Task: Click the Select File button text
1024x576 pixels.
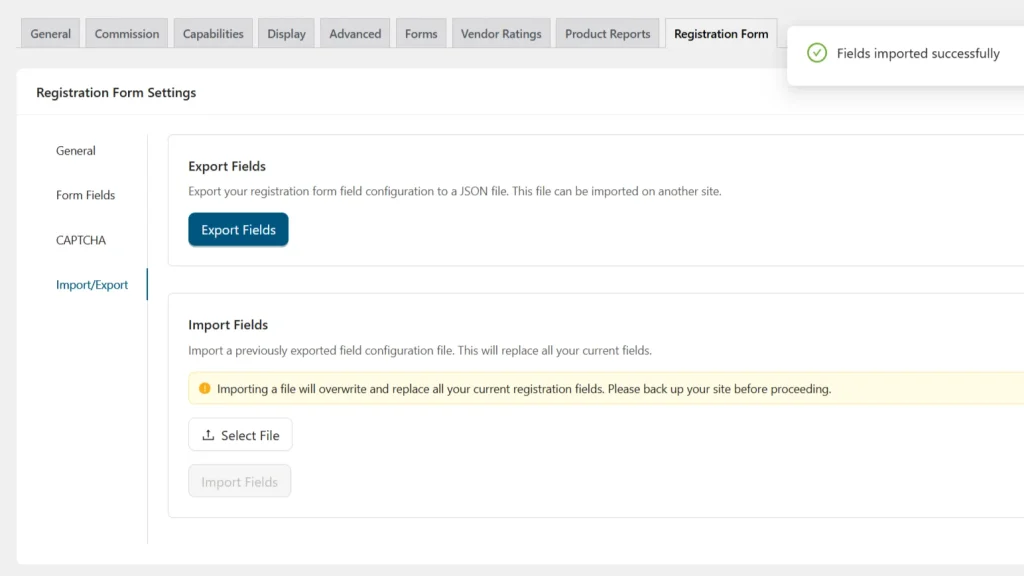Action: [250, 435]
